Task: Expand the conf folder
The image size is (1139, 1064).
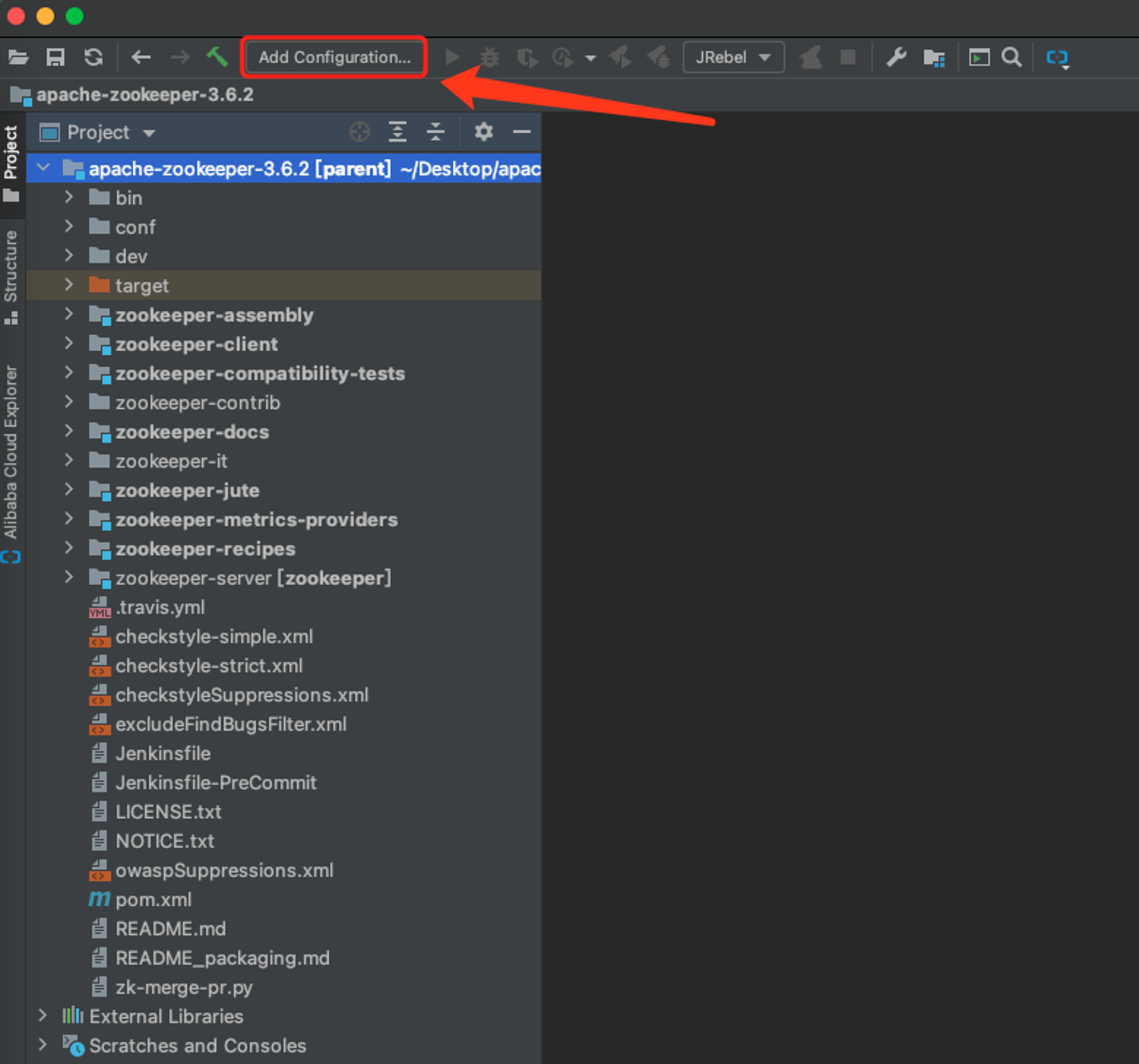Action: 69,226
